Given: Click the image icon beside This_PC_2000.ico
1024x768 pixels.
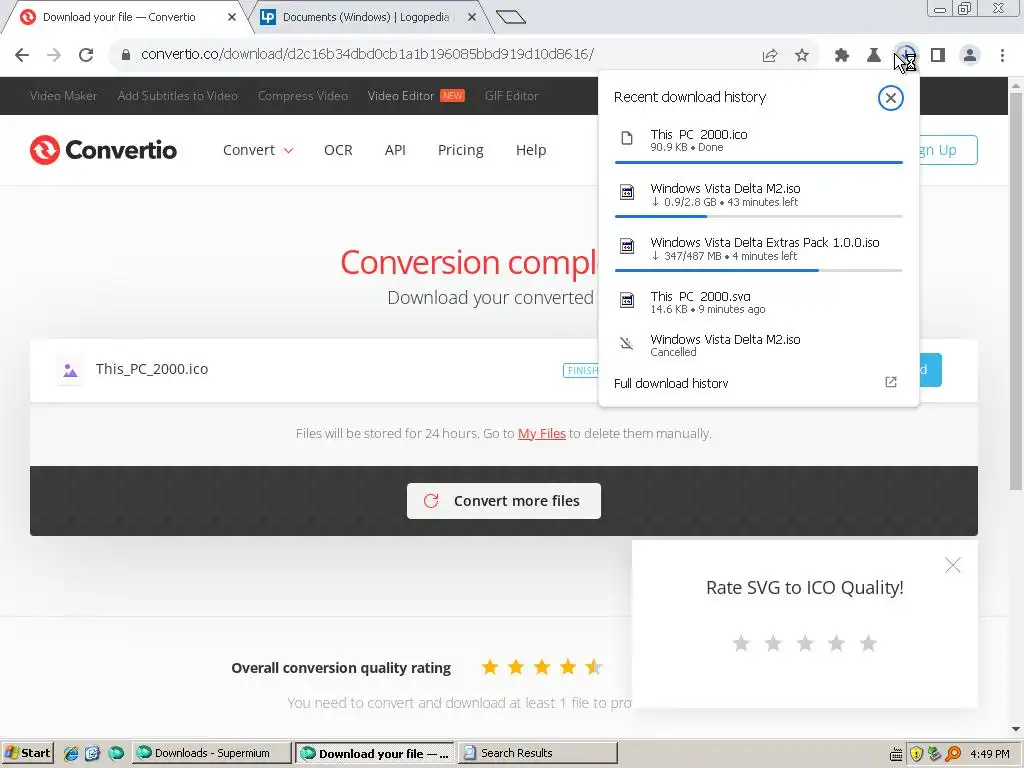Looking at the screenshot, I should pos(70,370).
